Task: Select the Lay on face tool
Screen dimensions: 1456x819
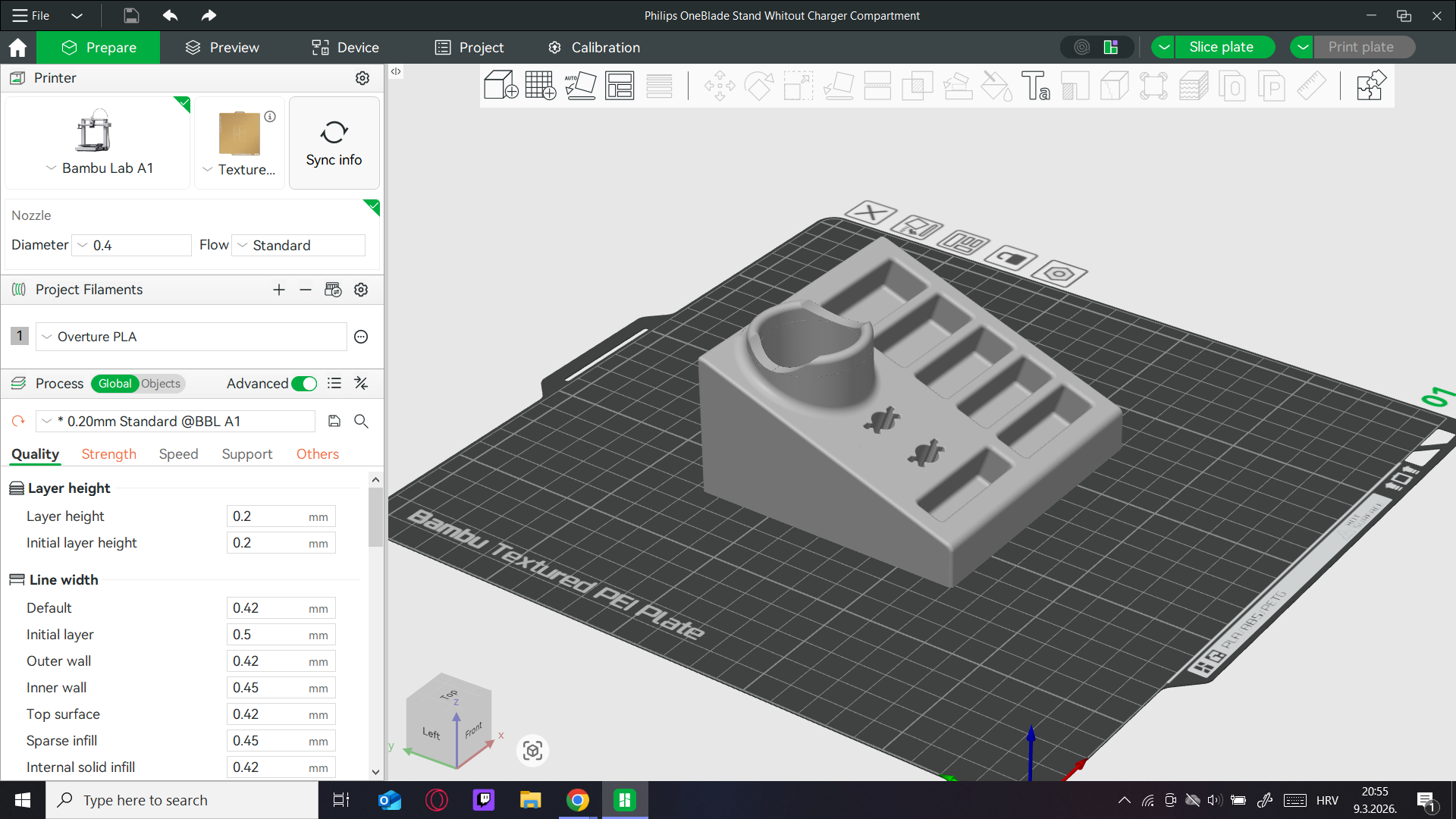Action: tap(838, 86)
